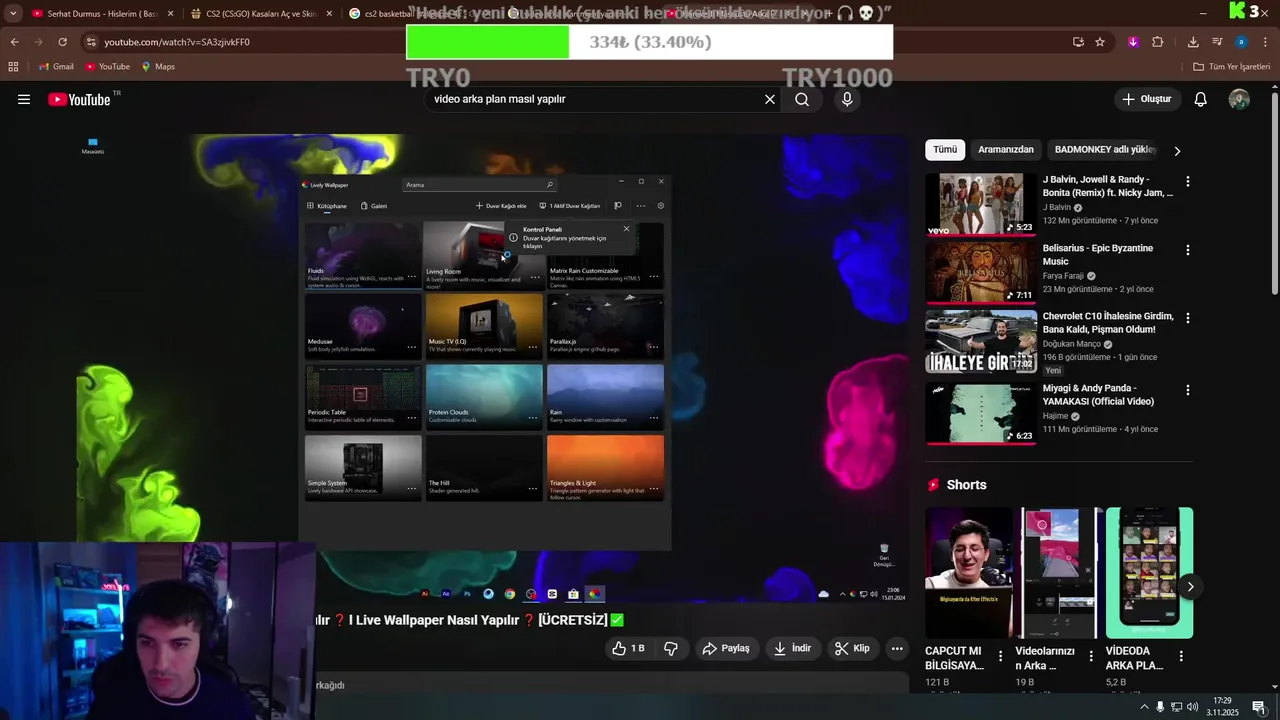Open options for Miyagi YAMAKASI video
The image size is (1280, 720).
tap(1188, 390)
